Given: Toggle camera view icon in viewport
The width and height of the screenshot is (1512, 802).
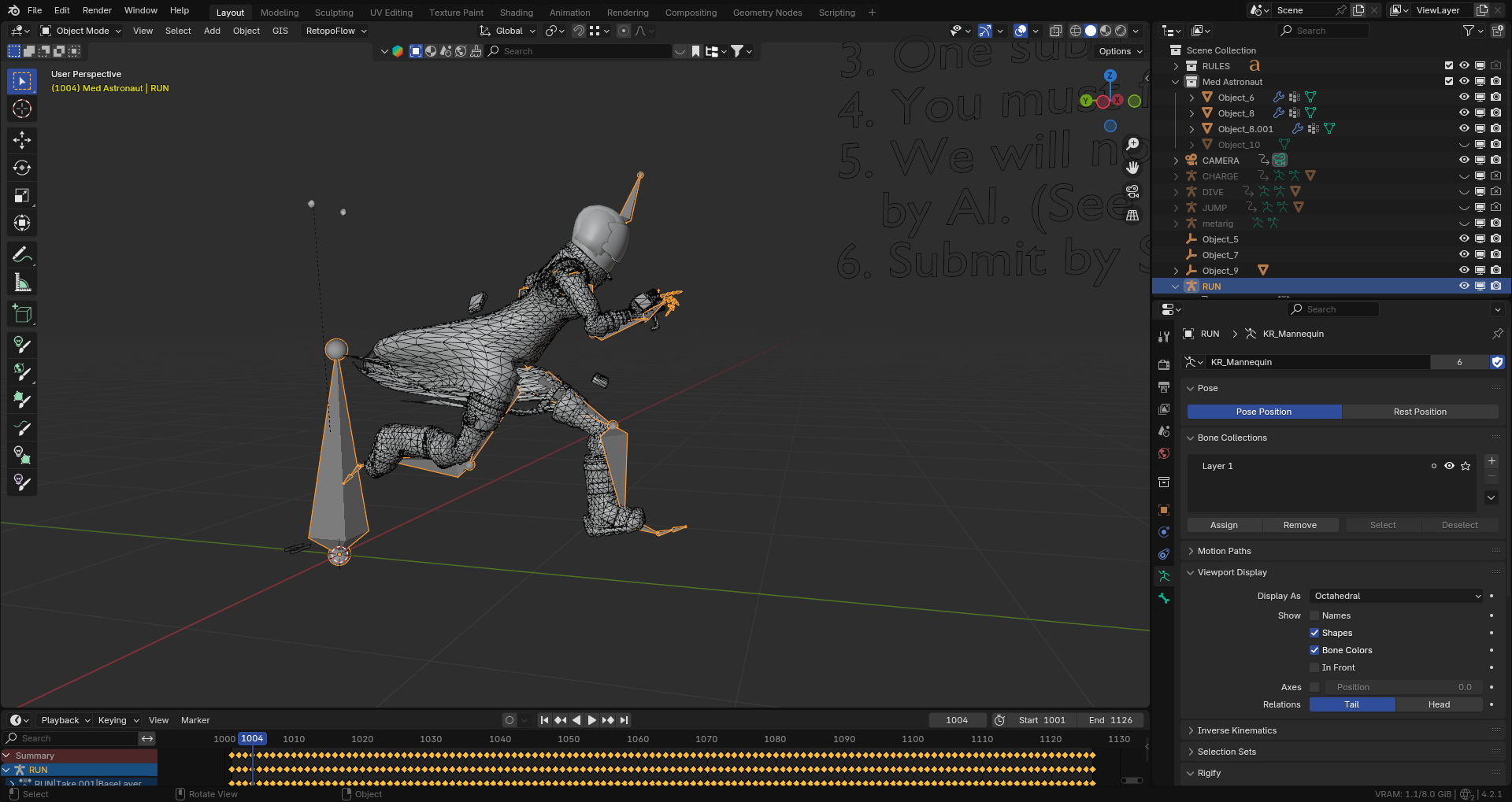Looking at the screenshot, I should pos(1132,191).
